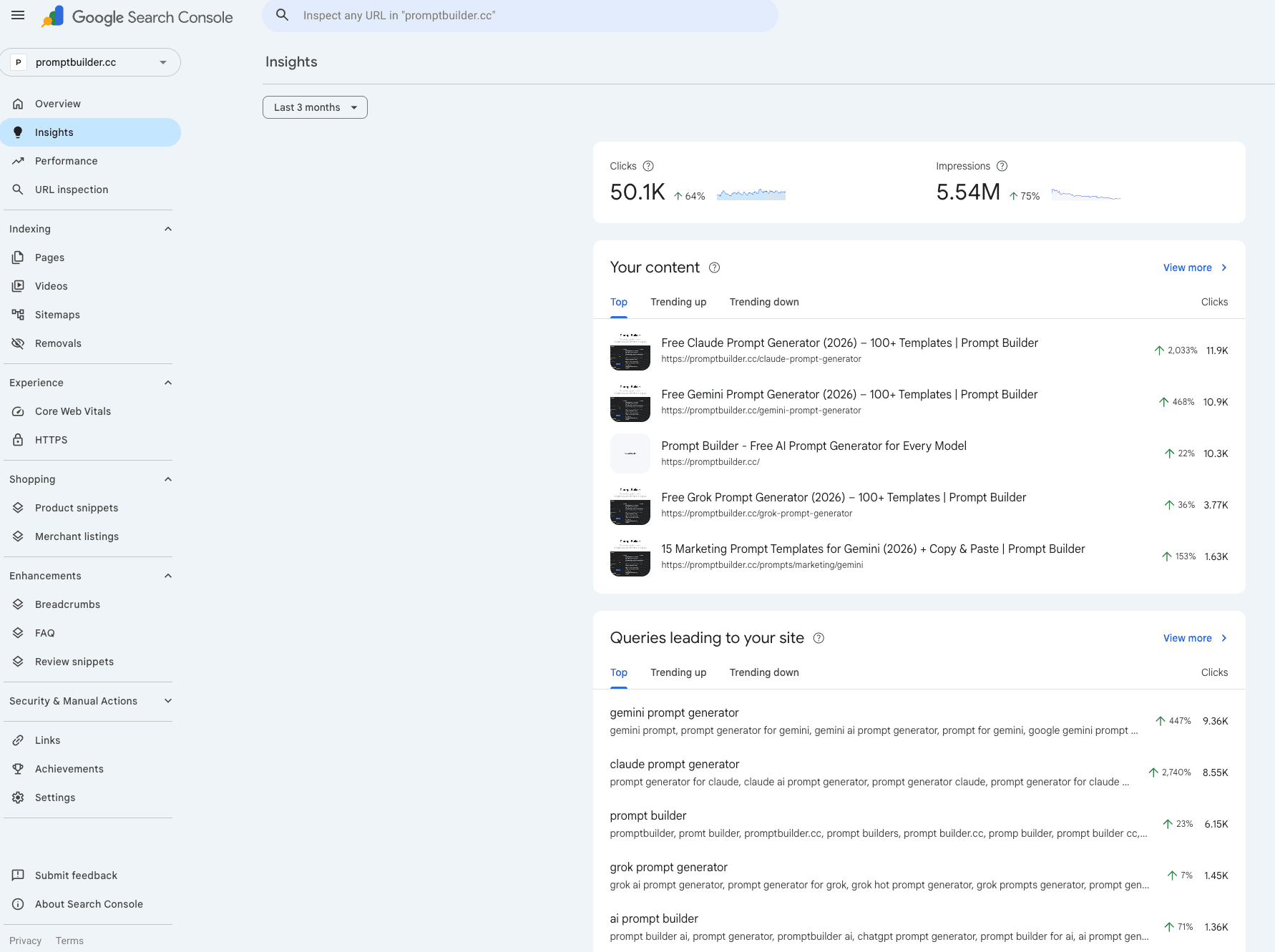Click the URL inspection magnifier icon
The height and width of the screenshot is (952, 1275).
(x=18, y=190)
